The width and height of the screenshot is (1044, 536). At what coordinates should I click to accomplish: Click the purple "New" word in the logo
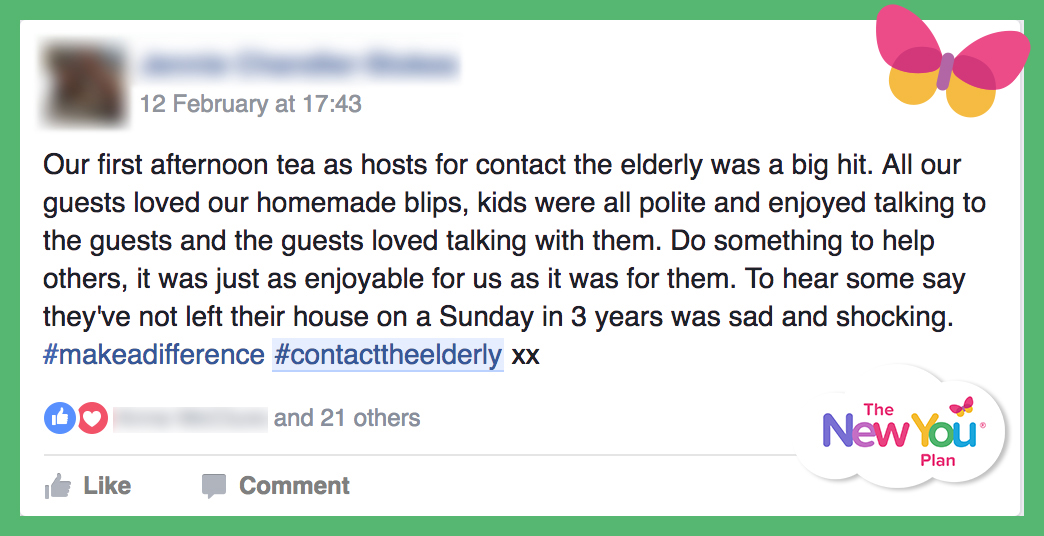coord(864,431)
